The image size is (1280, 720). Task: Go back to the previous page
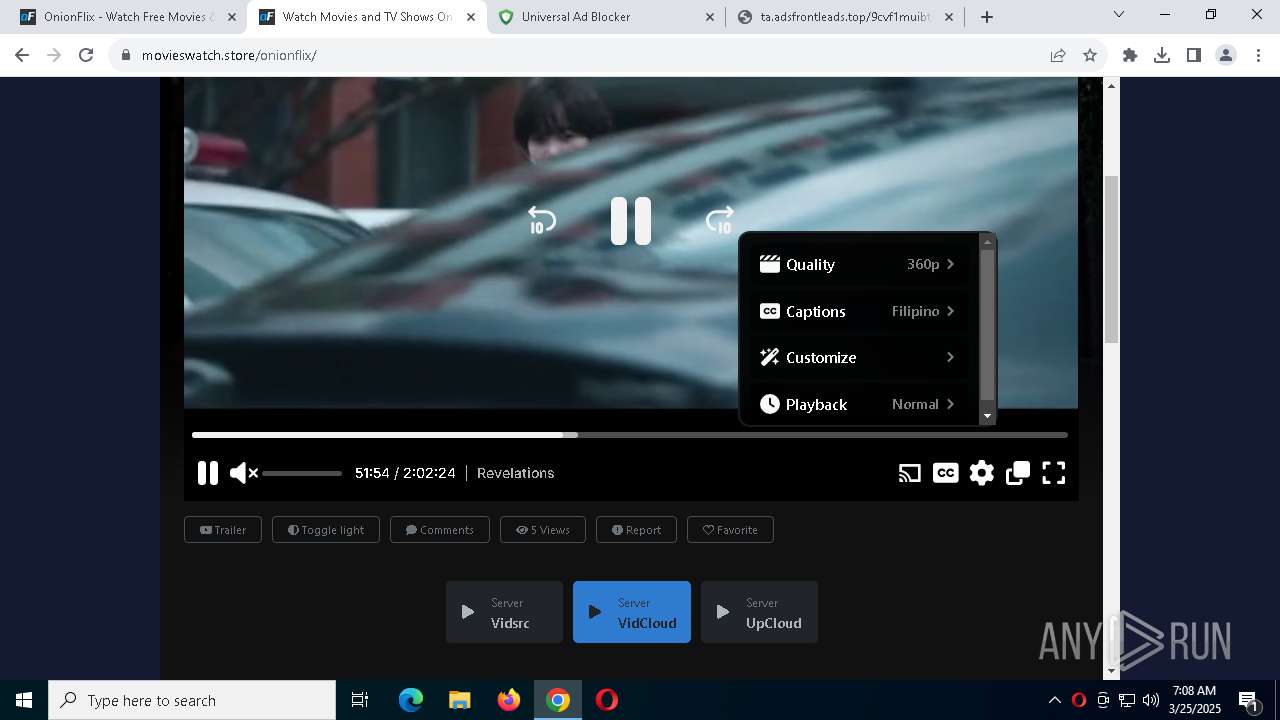22,55
